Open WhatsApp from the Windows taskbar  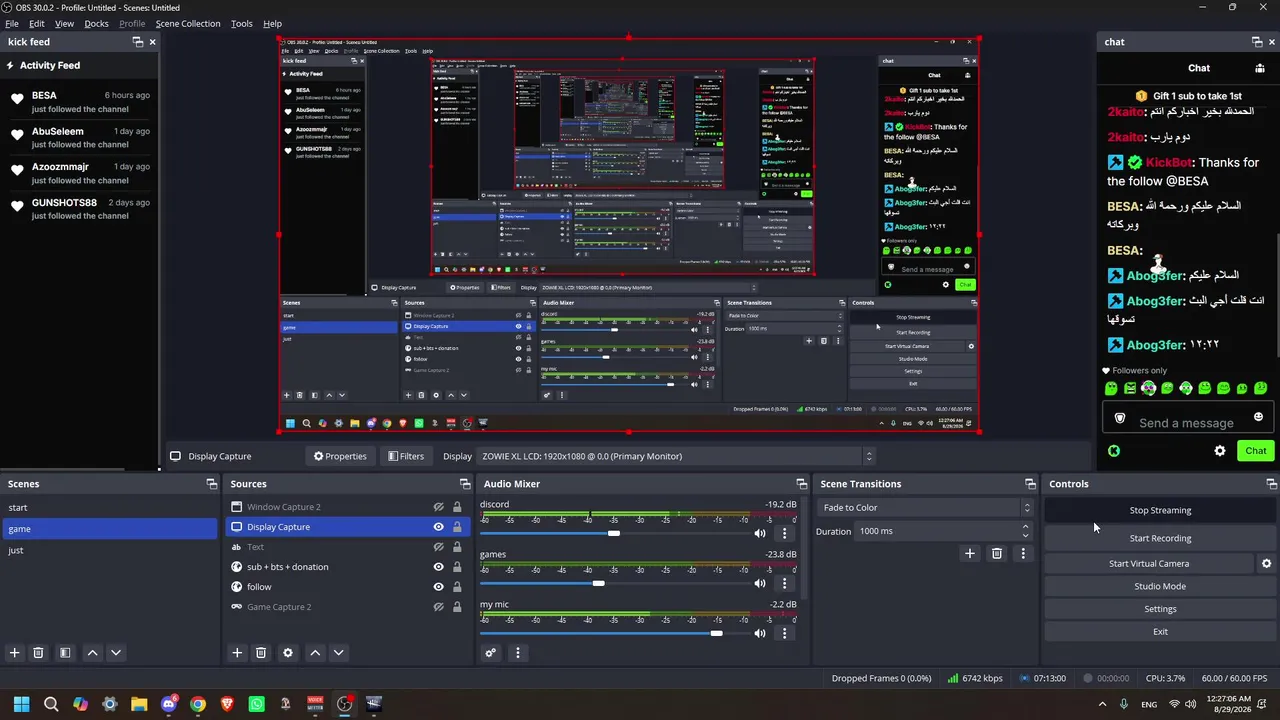(257, 704)
